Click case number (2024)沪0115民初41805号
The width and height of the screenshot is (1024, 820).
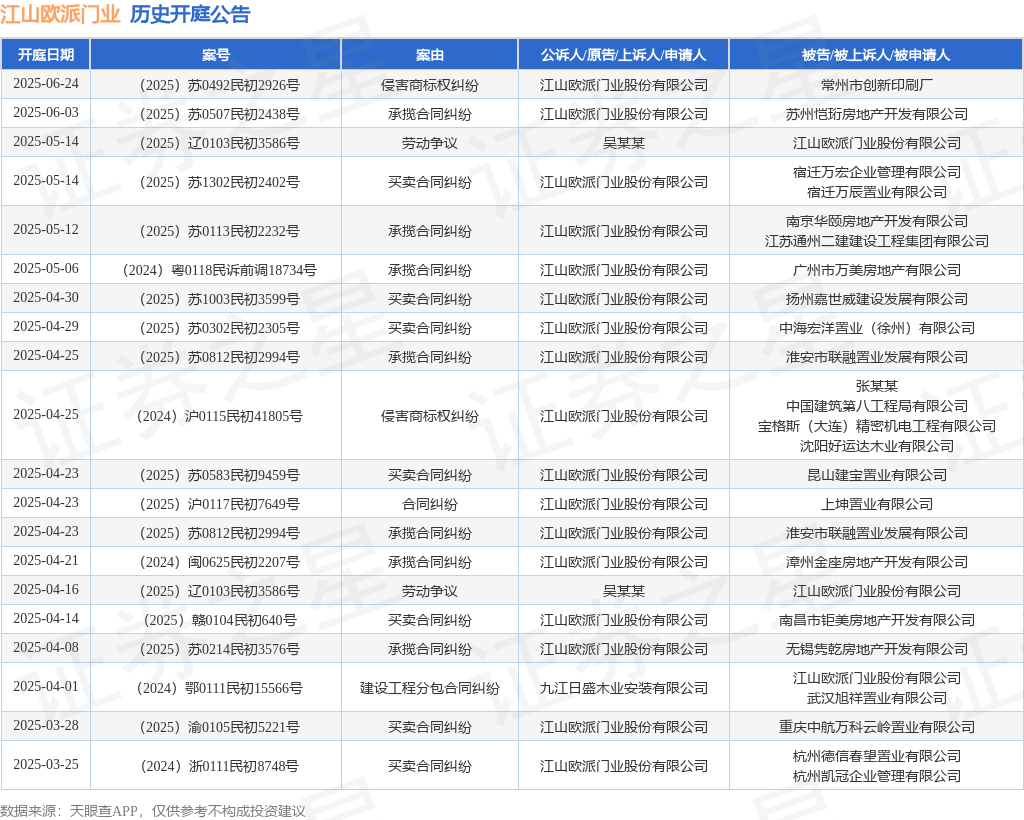216,416
